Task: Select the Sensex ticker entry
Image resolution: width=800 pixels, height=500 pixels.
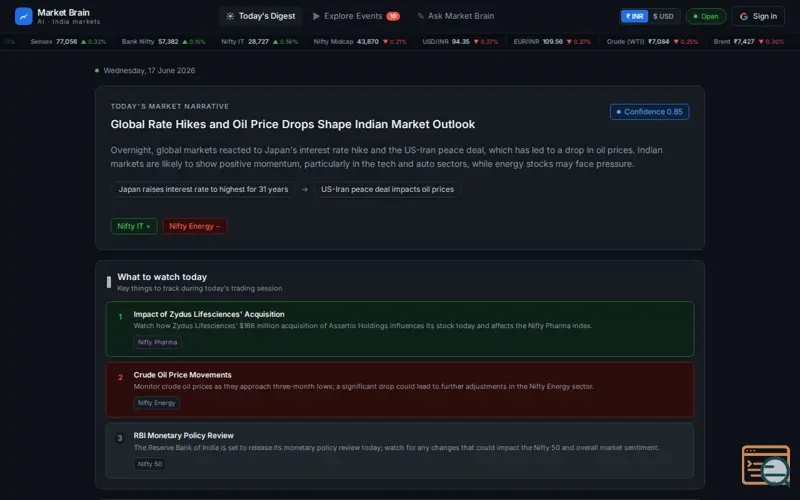Action: coord(68,42)
